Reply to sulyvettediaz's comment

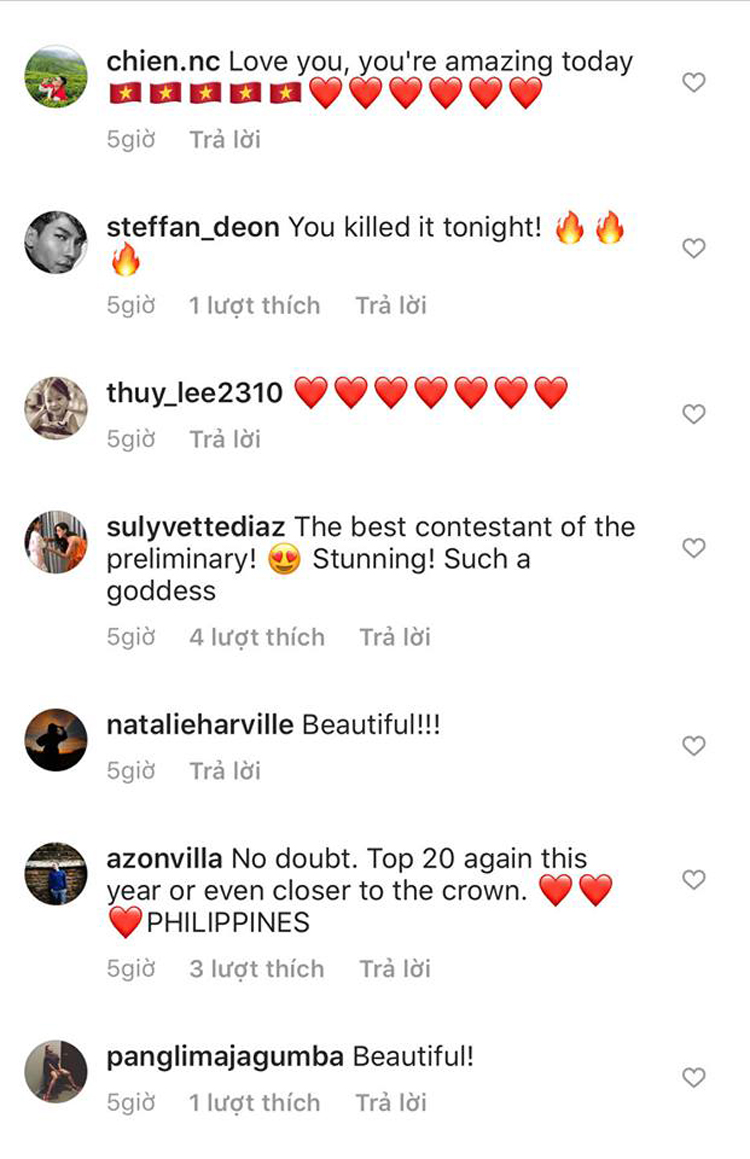[395, 638]
